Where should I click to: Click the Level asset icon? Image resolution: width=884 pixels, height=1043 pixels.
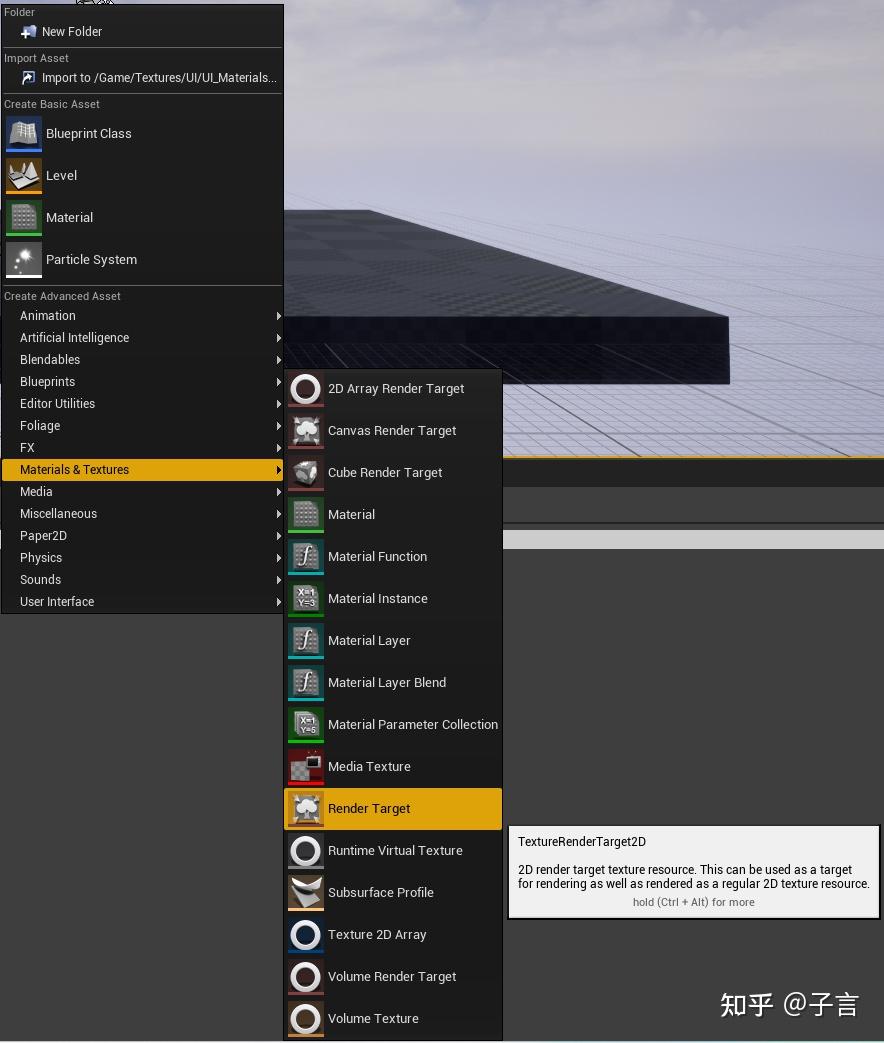click(x=23, y=175)
